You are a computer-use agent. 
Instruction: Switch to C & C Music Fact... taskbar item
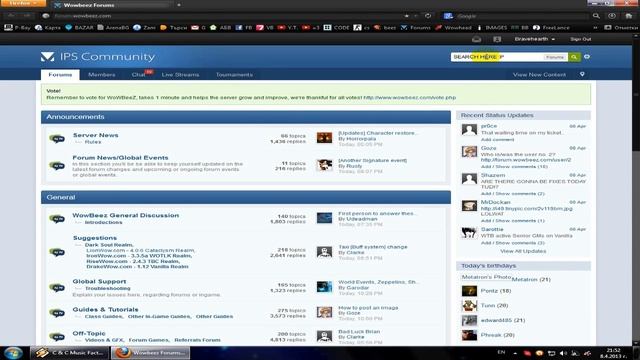pos(70,353)
